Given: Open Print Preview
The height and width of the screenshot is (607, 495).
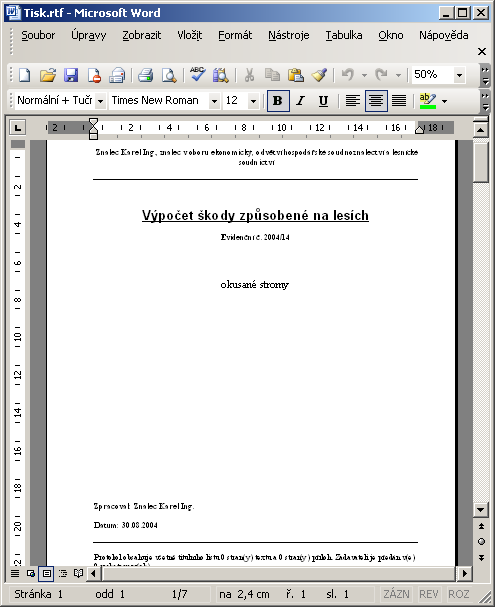Looking at the screenshot, I should tap(169, 75).
